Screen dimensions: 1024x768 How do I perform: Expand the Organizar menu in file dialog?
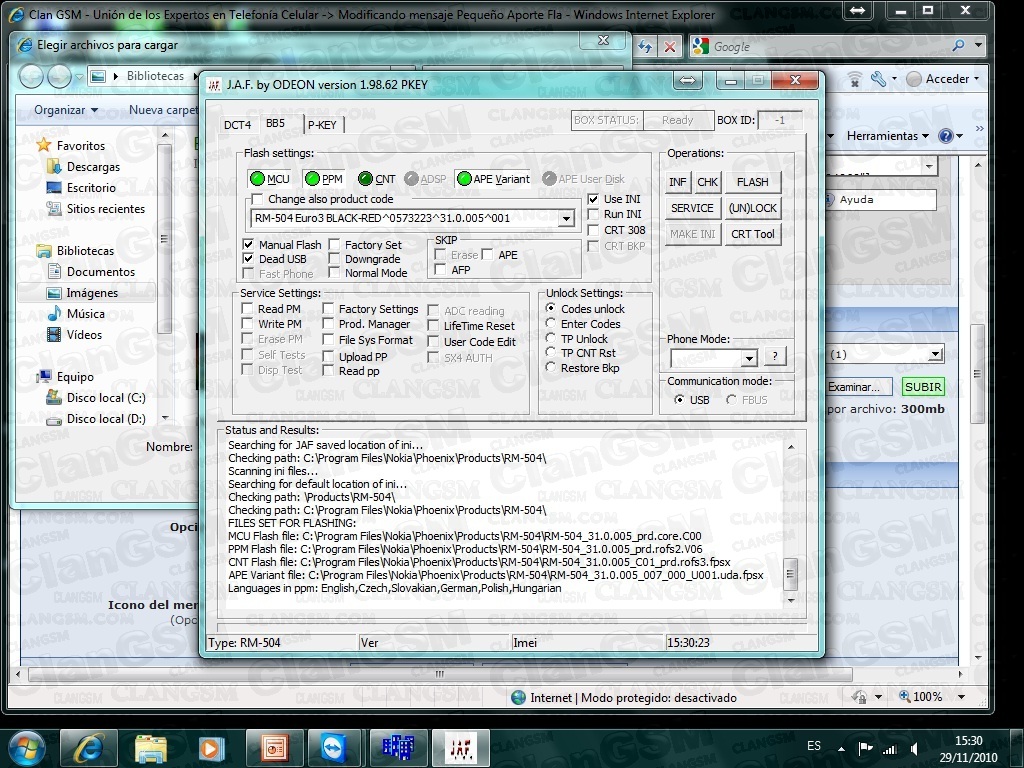point(66,110)
